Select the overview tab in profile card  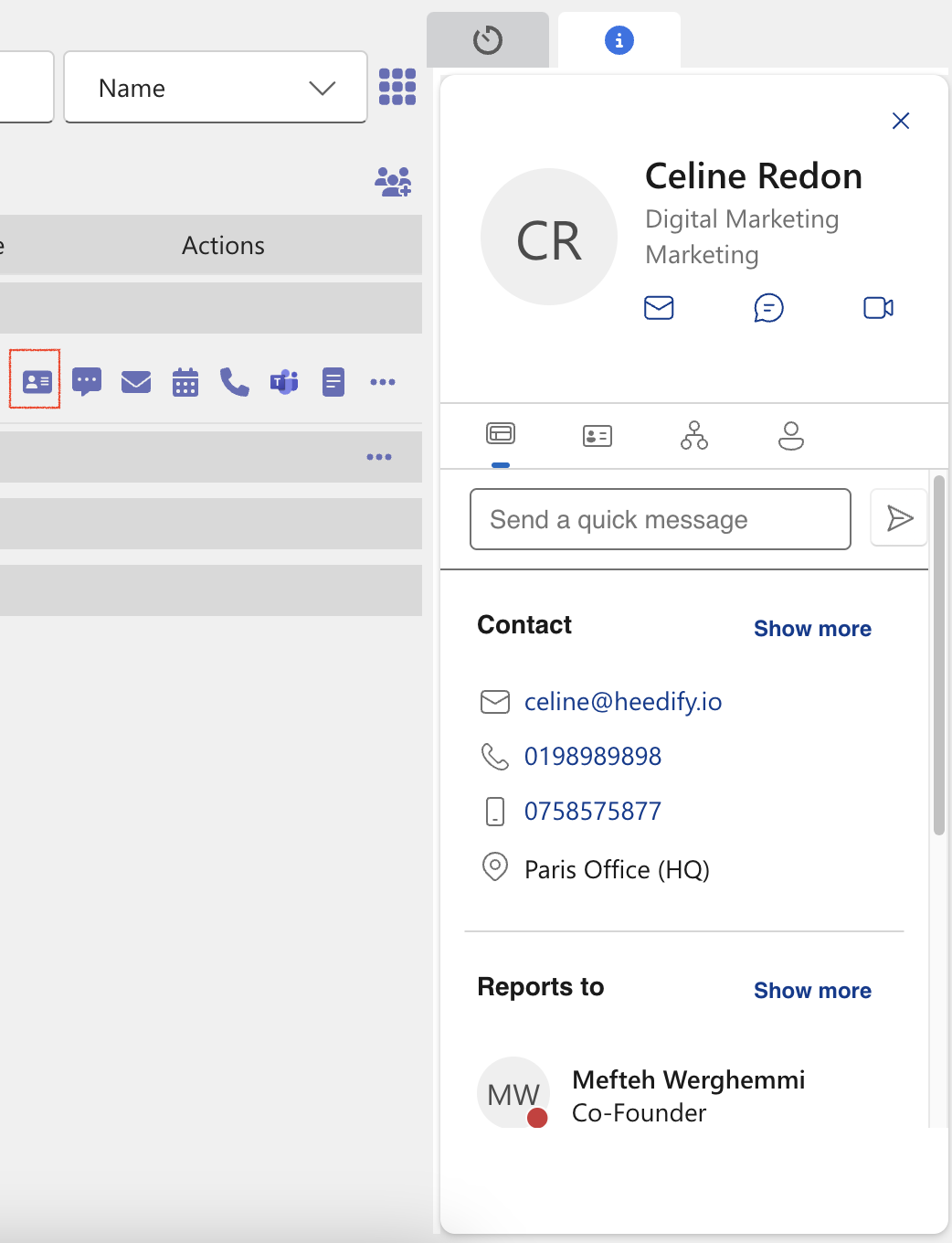tap(501, 435)
